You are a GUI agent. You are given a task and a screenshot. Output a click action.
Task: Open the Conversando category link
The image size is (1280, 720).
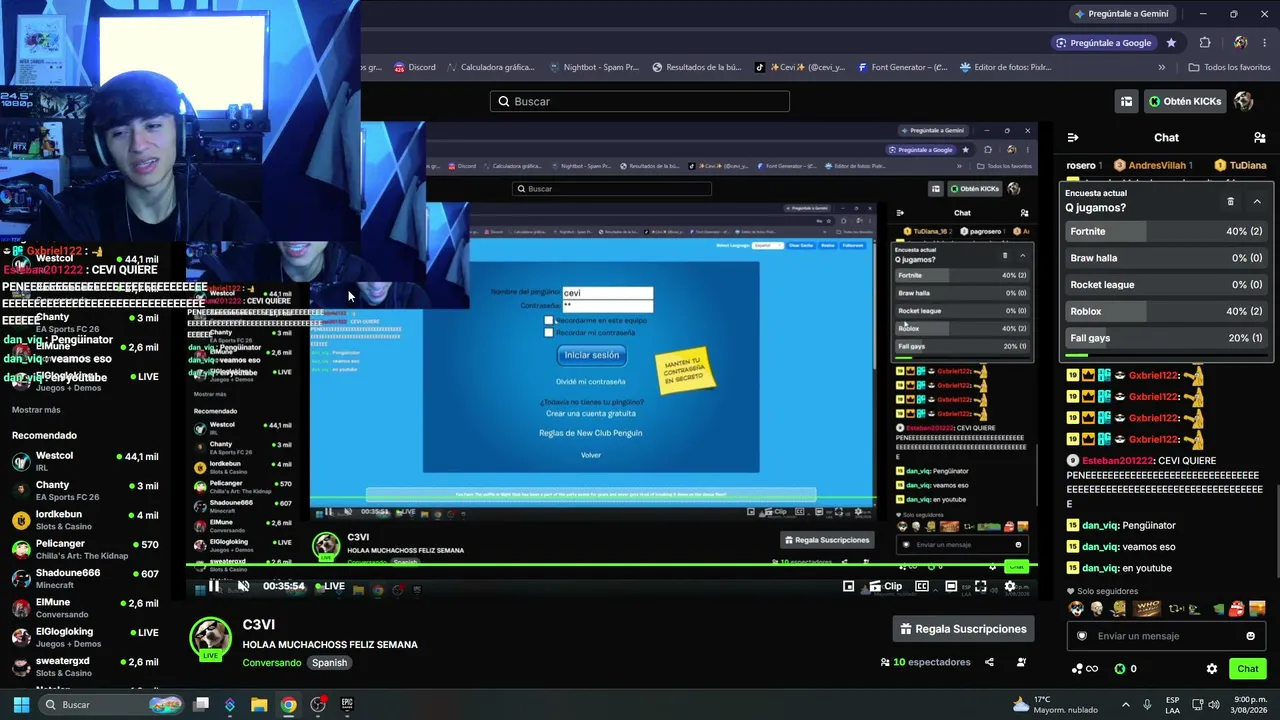[x=271, y=663]
